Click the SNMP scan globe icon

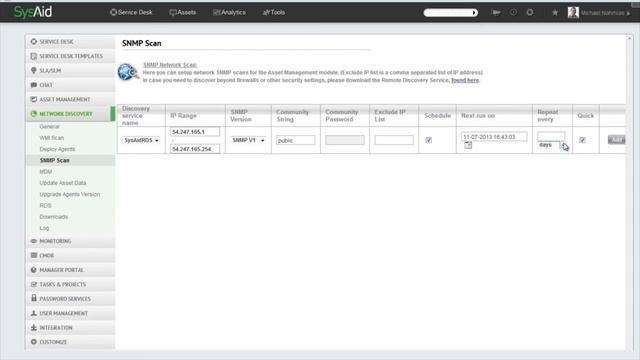128,72
